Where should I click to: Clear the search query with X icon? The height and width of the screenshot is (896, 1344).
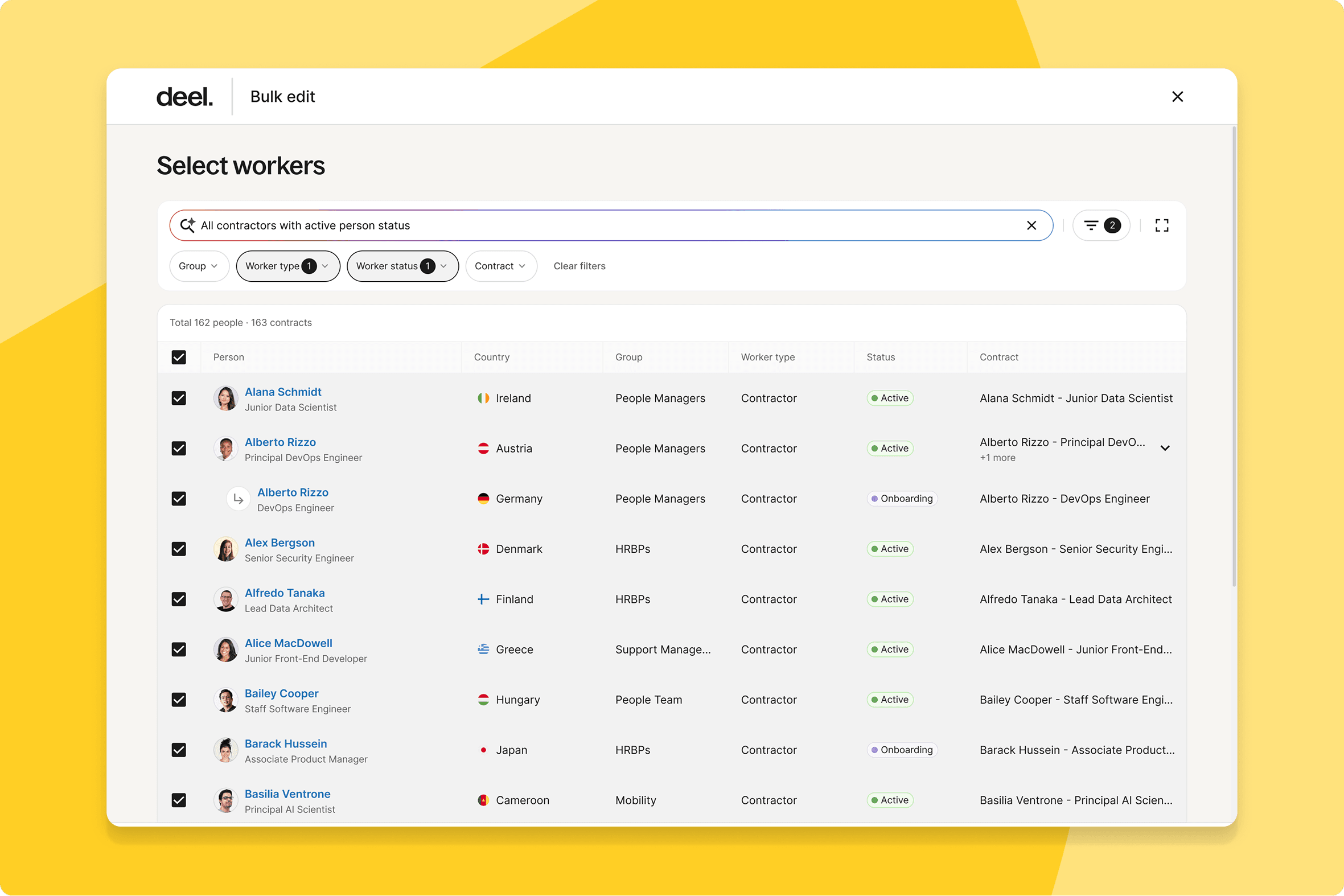(1031, 225)
